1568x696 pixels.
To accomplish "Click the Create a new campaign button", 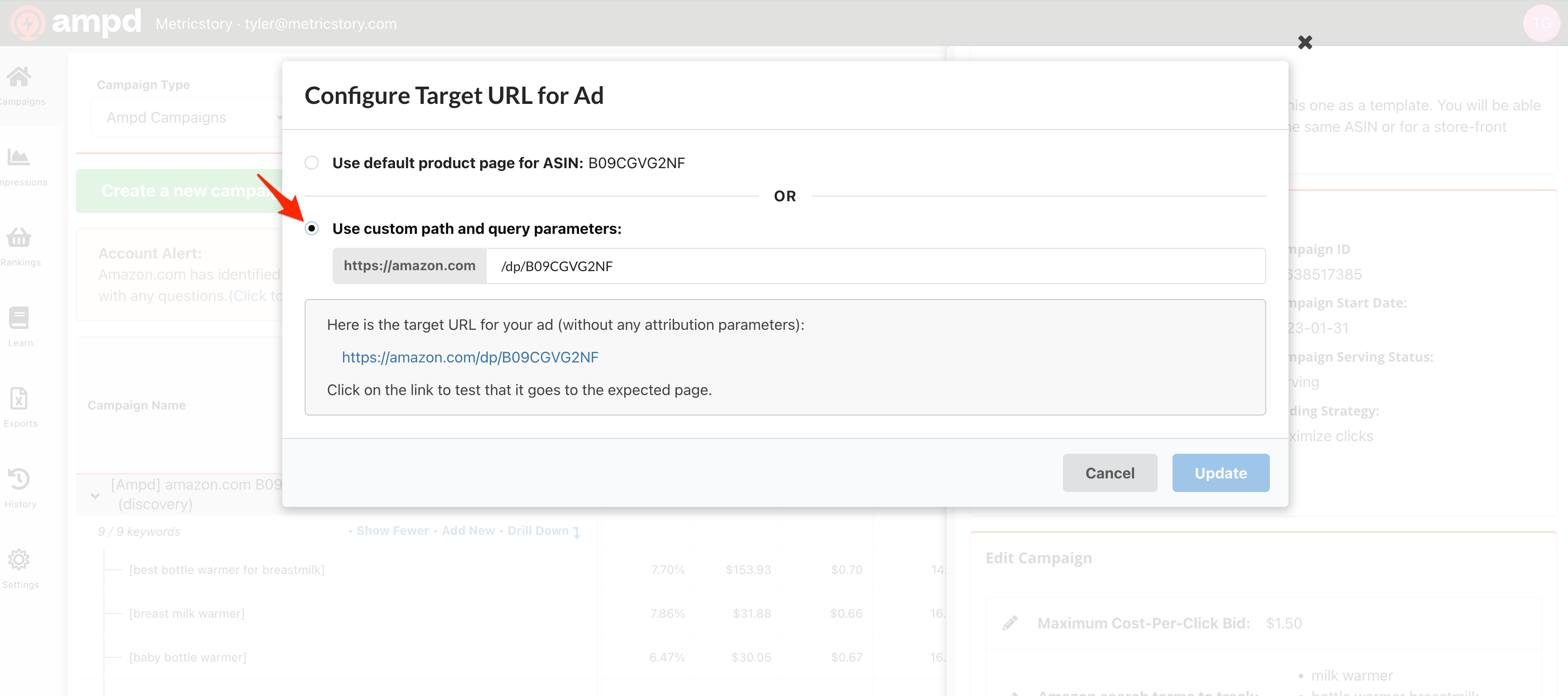I will [x=180, y=191].
